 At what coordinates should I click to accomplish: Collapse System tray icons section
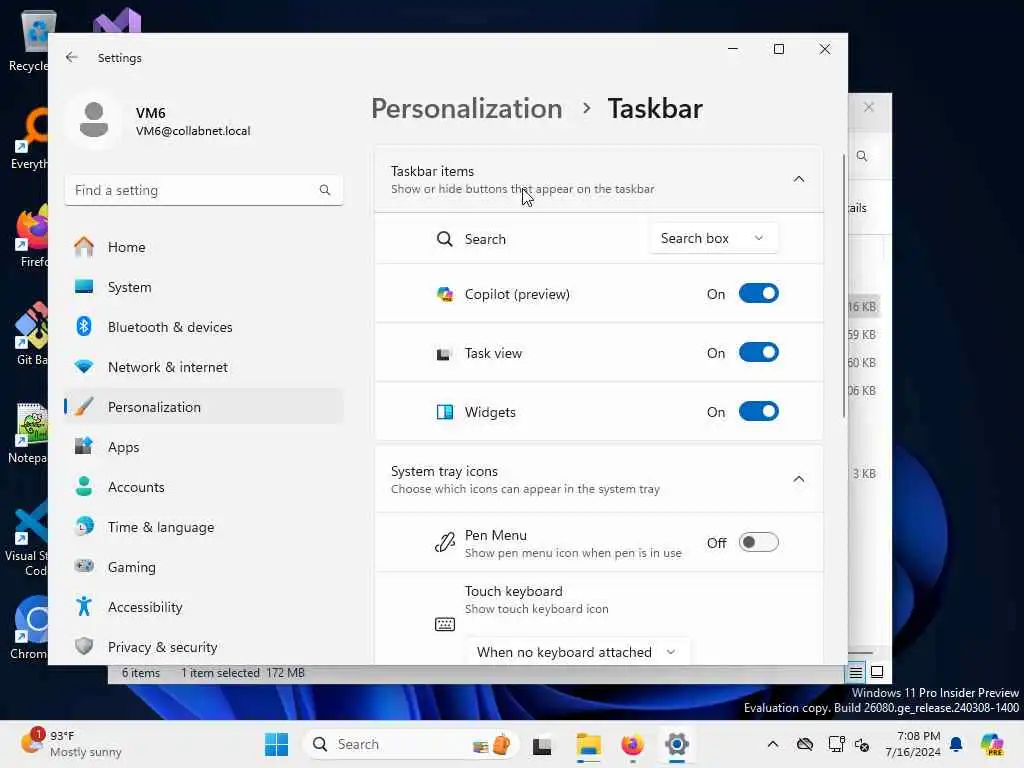pos(798,479)
